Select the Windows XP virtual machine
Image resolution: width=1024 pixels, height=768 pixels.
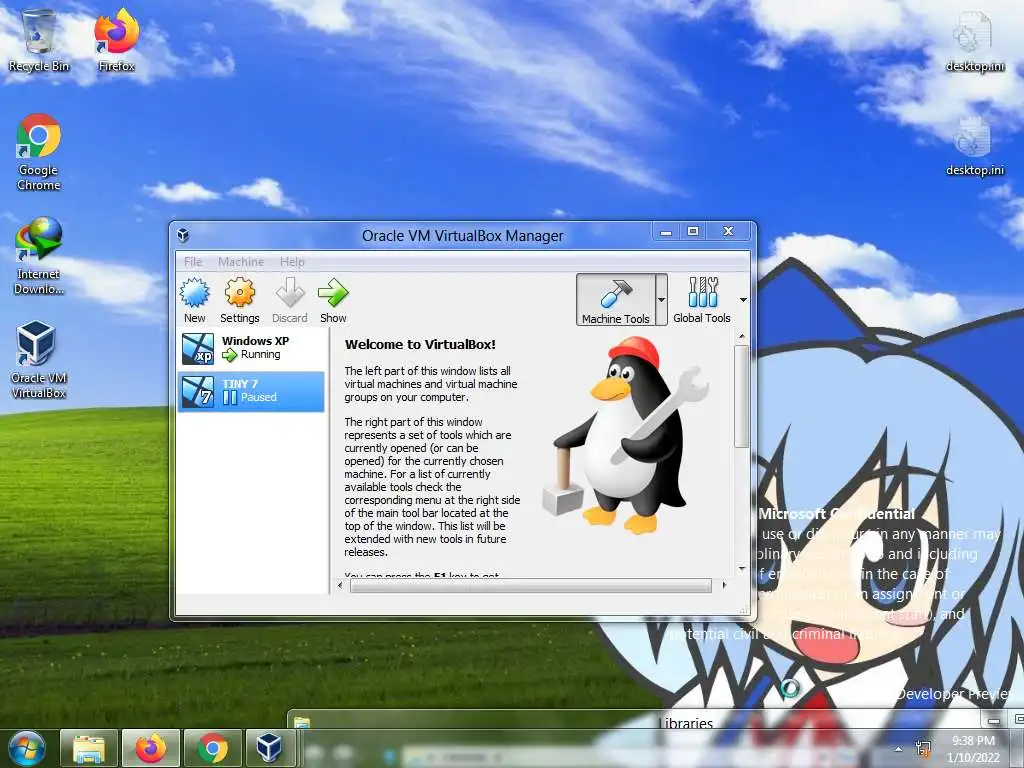click(x=251, y=348)
